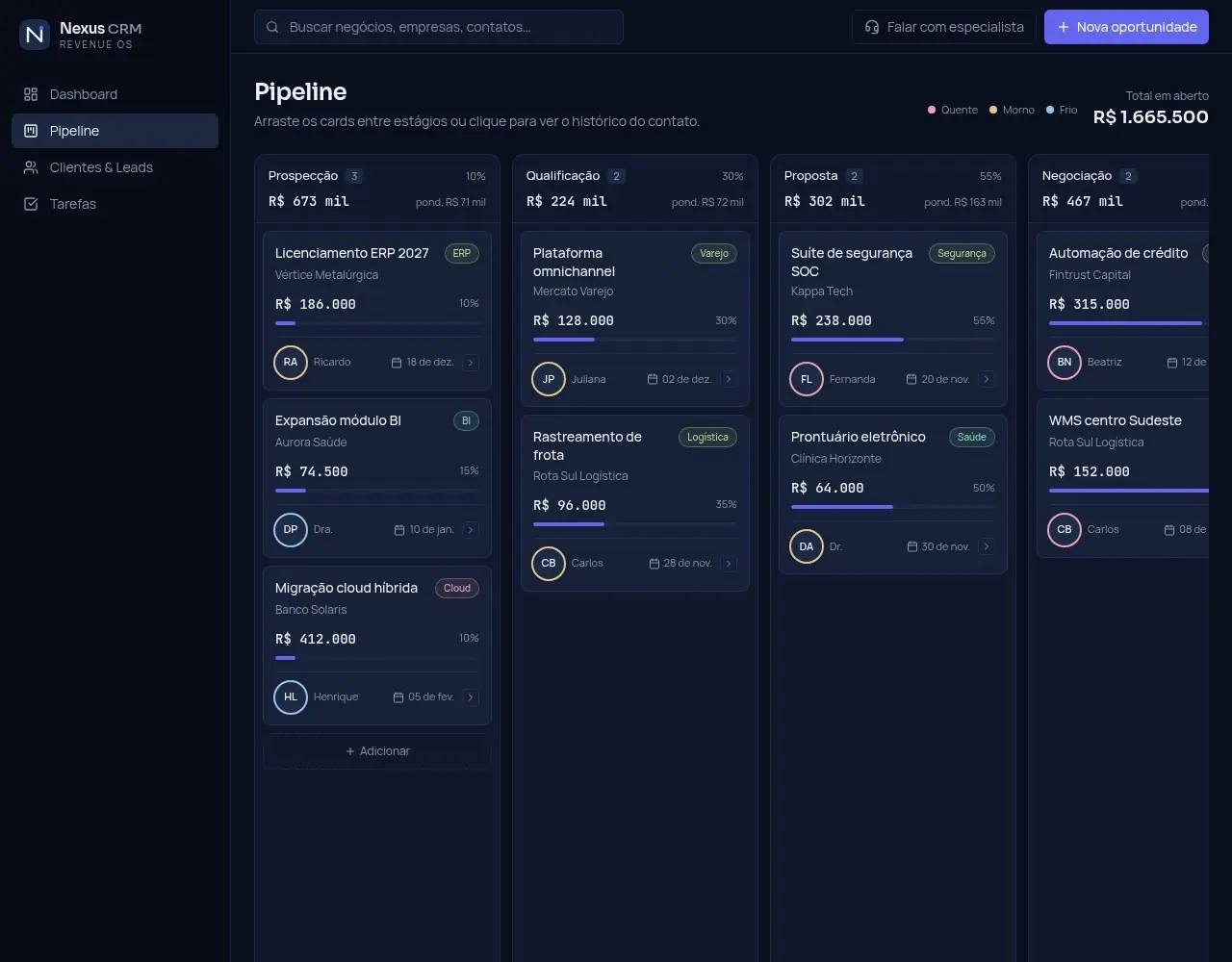The height and width of the screenshot is (962, 1232).
Task: Click the ERP tag on Licenciamento card
Action: (x=462, y=254)
